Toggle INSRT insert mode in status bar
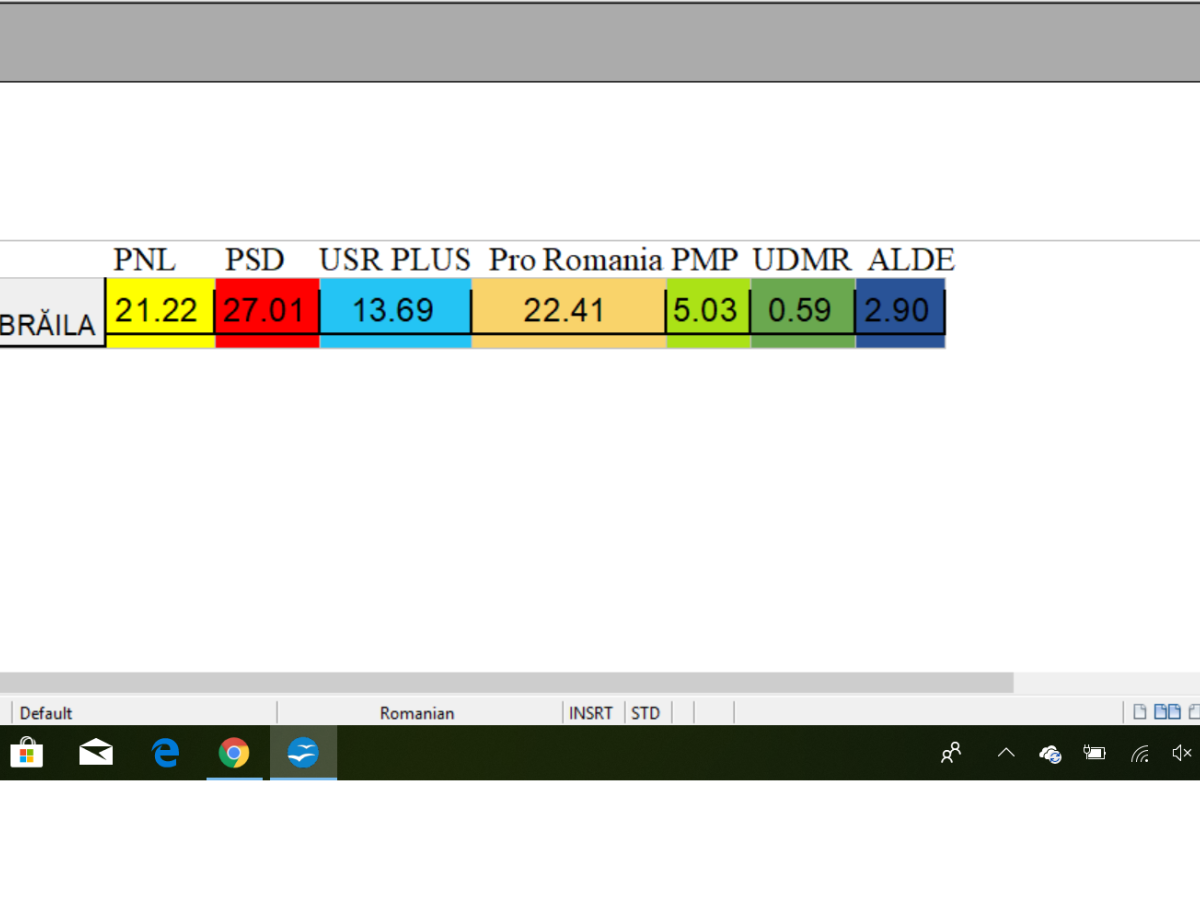The image size is (1200, 900). pyautogui.click(x=591, y=713)
